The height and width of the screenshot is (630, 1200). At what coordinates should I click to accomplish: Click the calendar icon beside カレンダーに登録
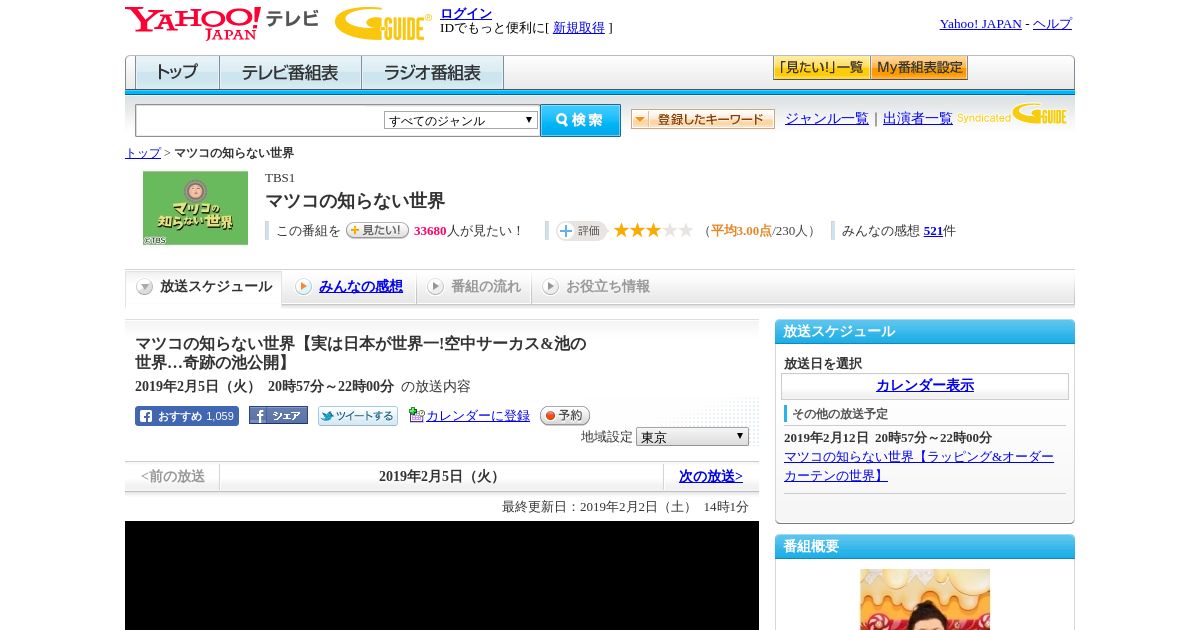click(417, 415)
